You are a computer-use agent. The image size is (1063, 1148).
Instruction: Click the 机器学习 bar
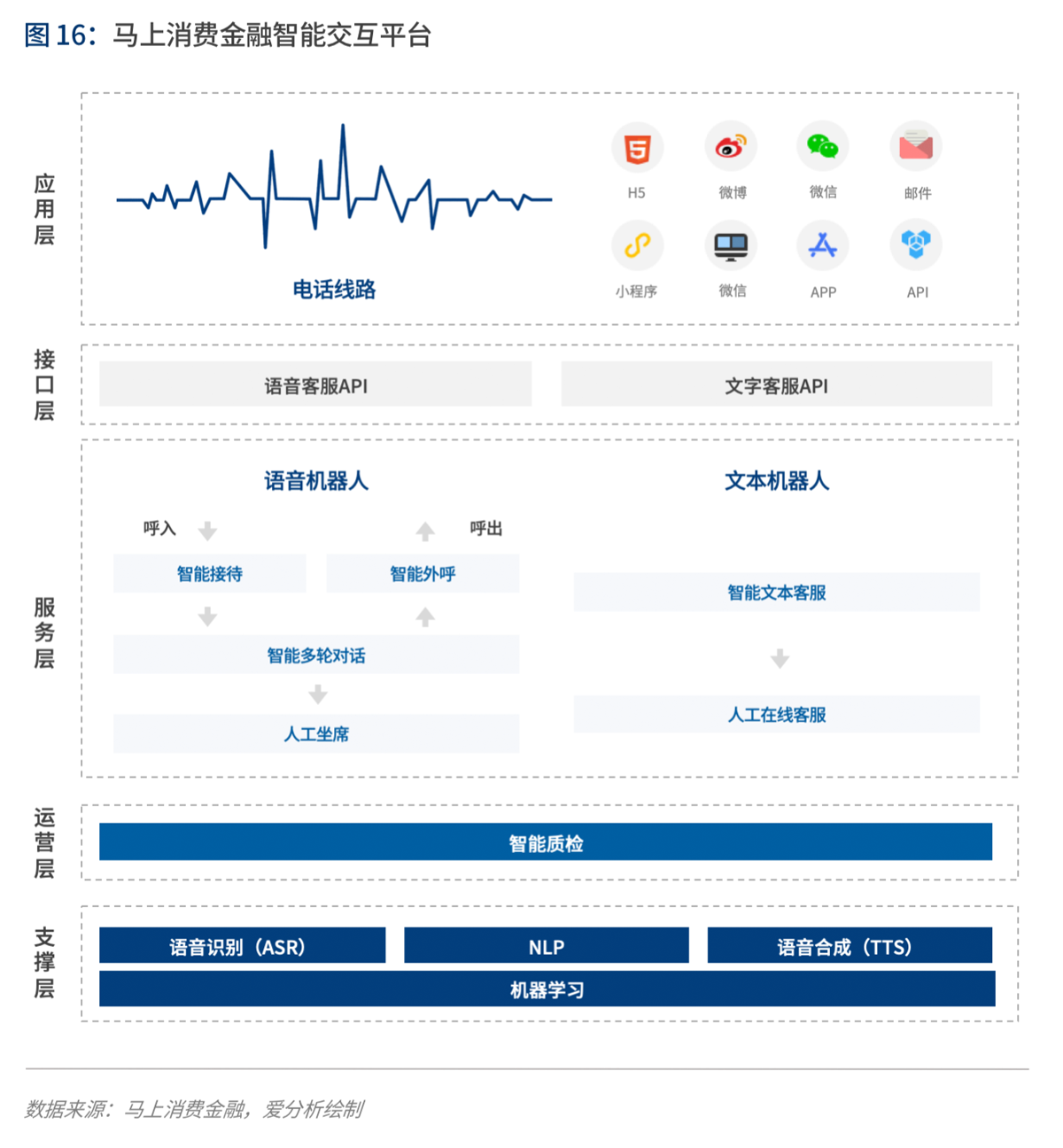click(x=547, y=989)
